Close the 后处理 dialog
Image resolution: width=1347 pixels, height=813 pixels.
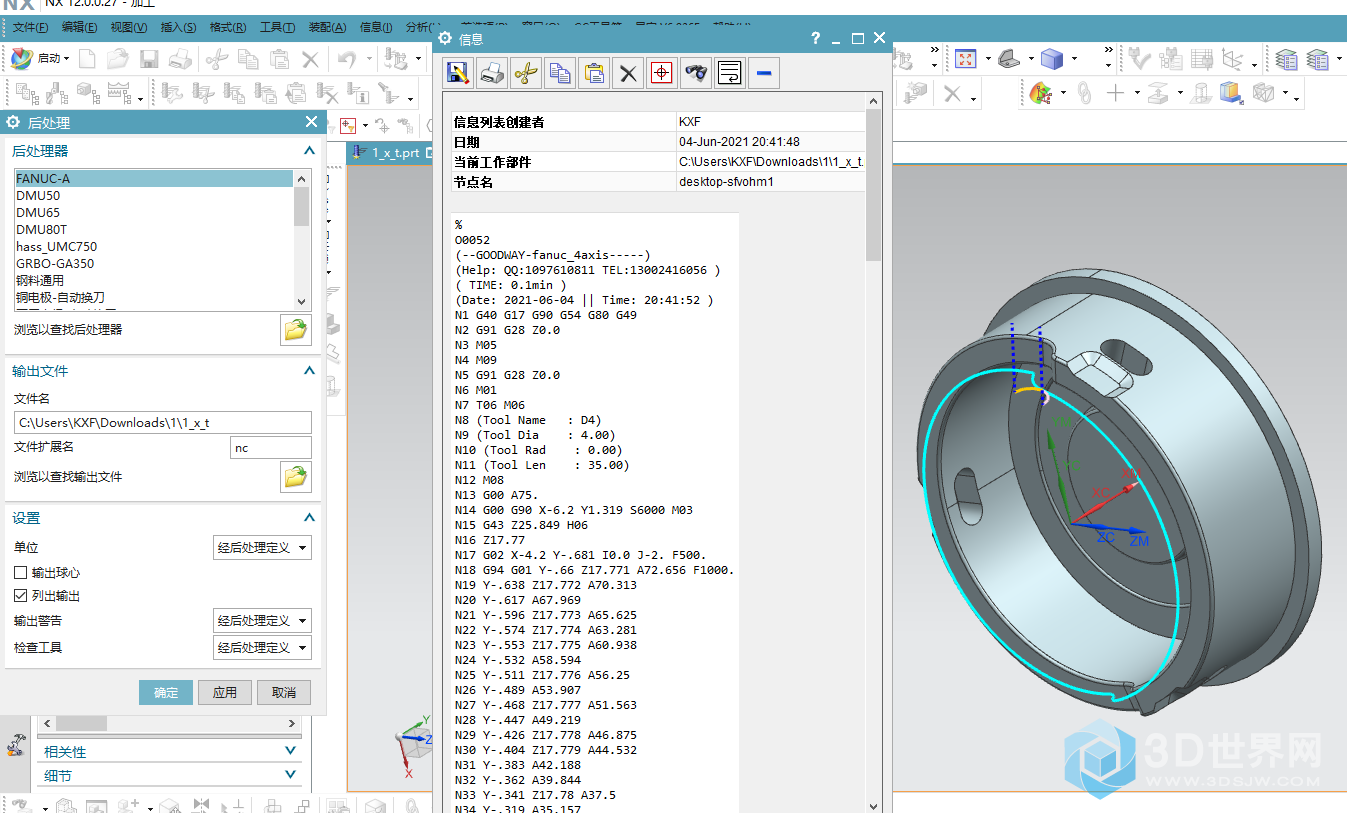pyautogui.click(x=311, y=122)
